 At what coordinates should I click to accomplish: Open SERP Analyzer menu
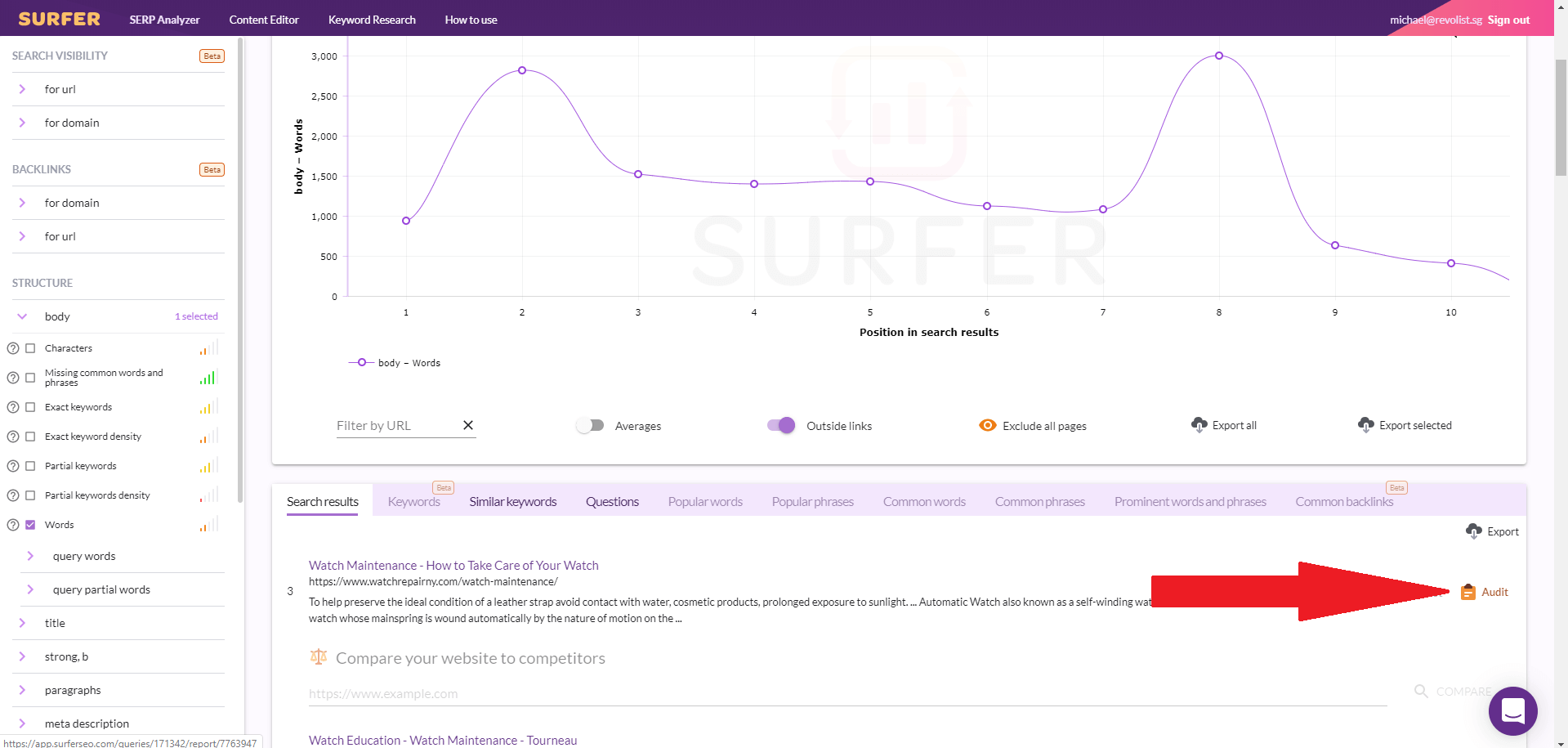tap(164, 20)
